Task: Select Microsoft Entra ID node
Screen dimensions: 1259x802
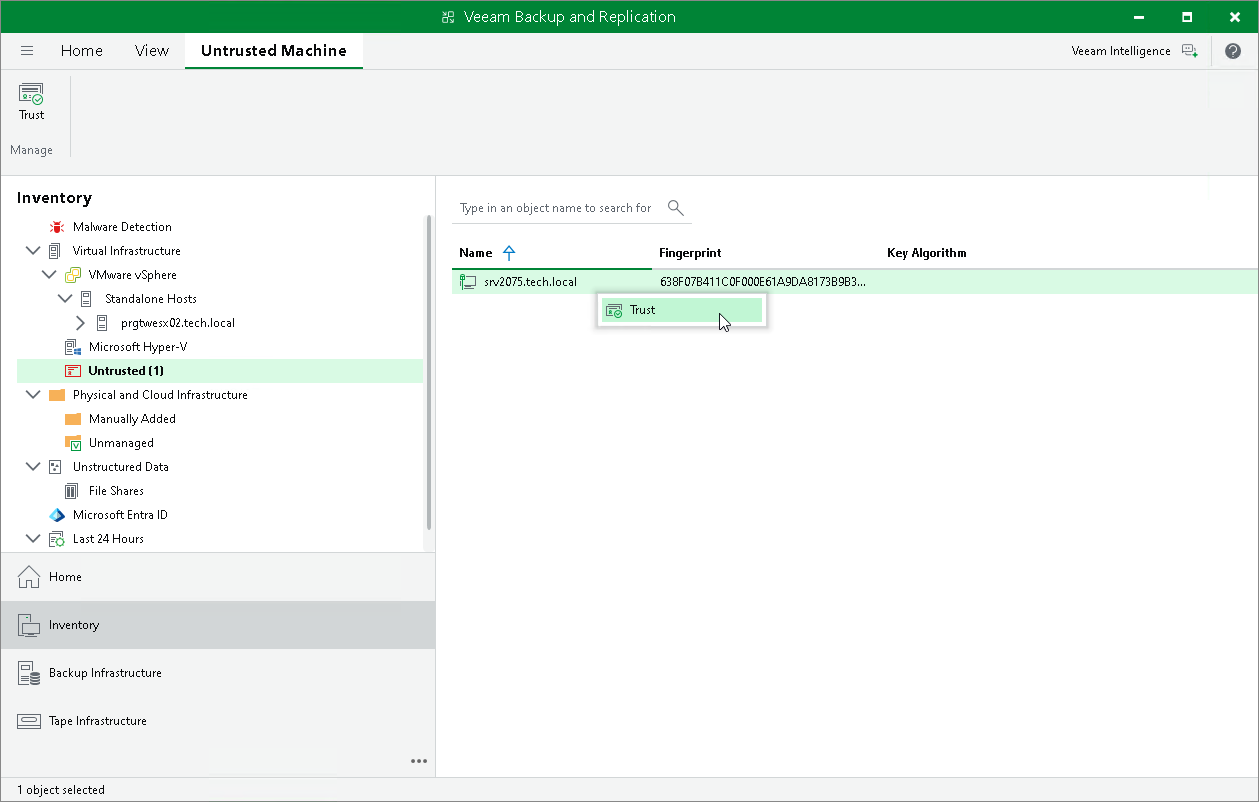Action: coord(120,515)
